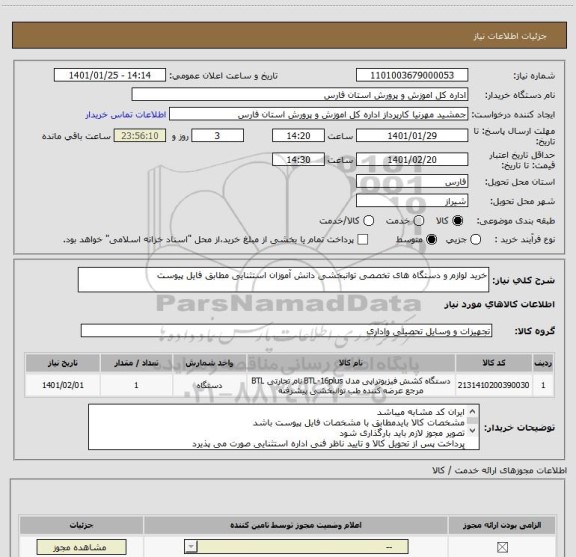
Task: Click the announcement date field 1401/01/25 - 14:14
Action: pyautogui.click(x=110, y=75)
